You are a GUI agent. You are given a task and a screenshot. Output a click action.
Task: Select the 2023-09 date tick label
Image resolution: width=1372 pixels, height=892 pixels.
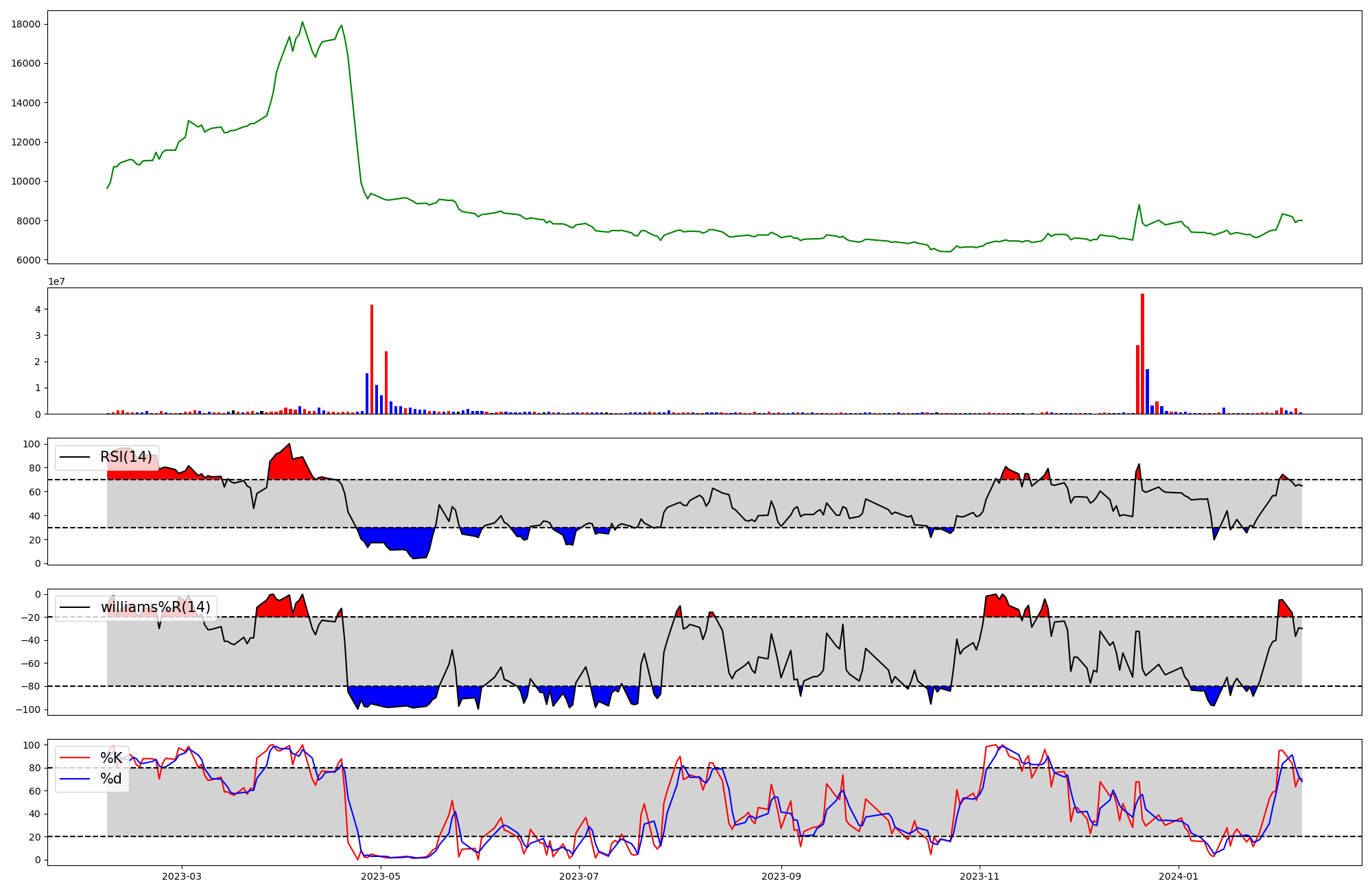tap(781, 876)
